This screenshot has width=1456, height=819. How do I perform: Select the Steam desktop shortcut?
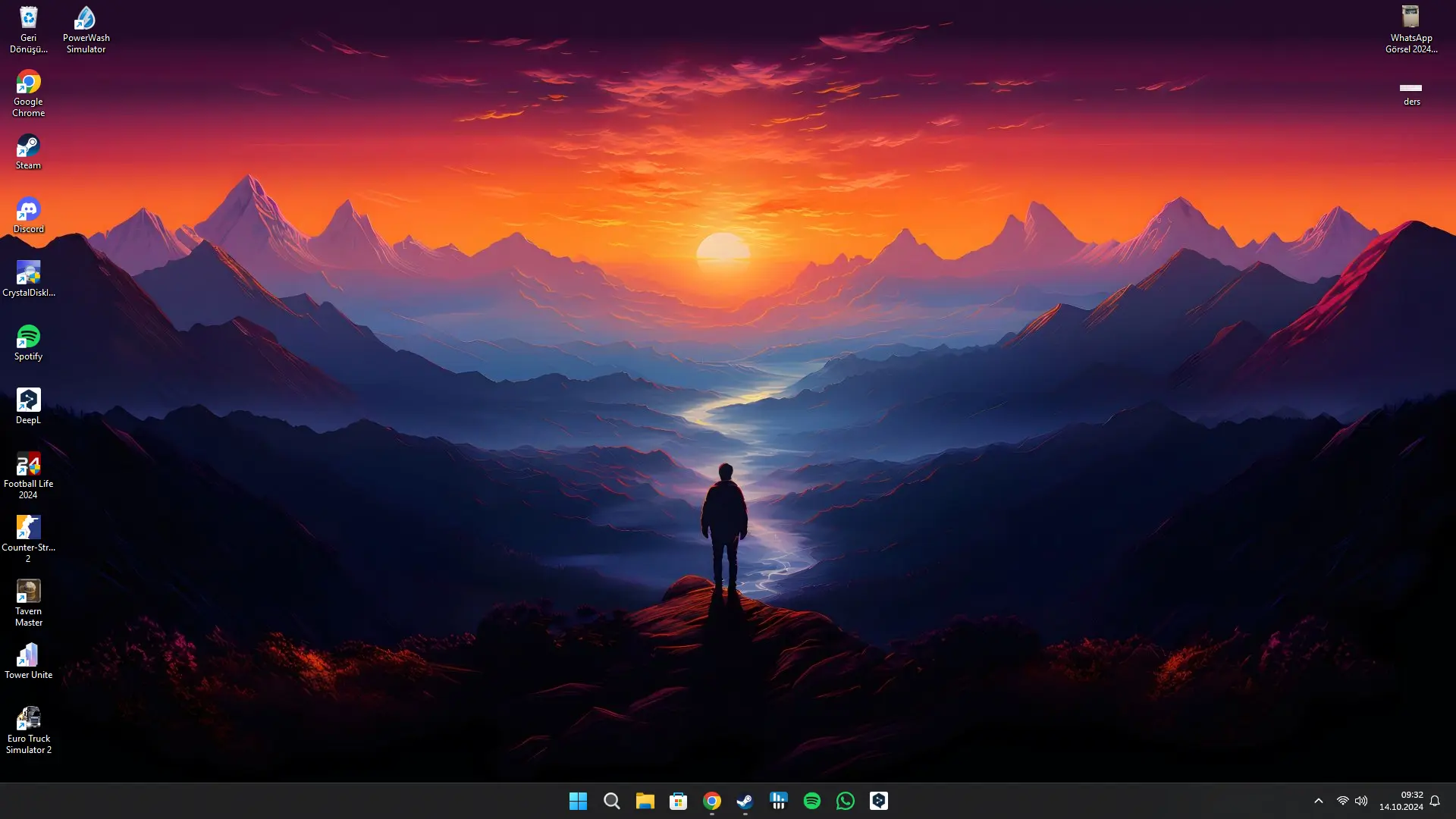pyautogui.click(x=28, y=152)
